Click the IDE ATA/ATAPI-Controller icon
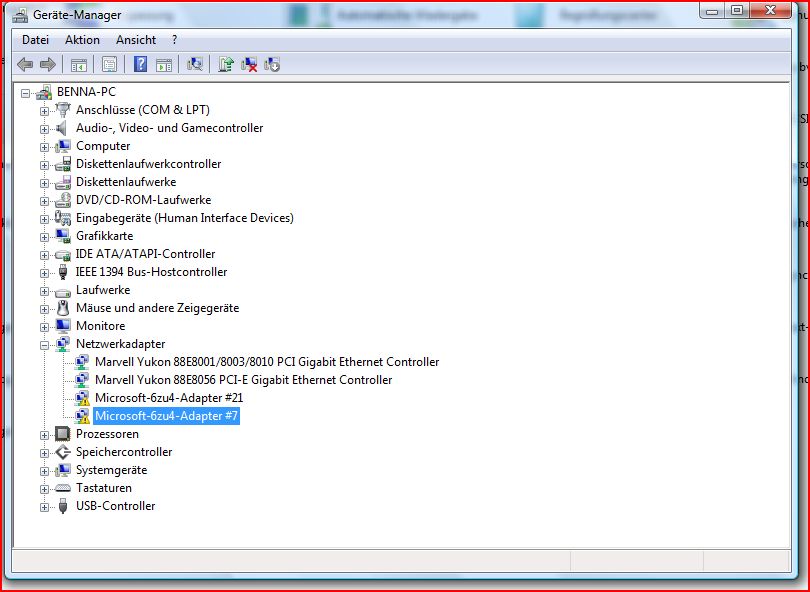This screenshot has width=810, height=592. click(x=63, y=254)
